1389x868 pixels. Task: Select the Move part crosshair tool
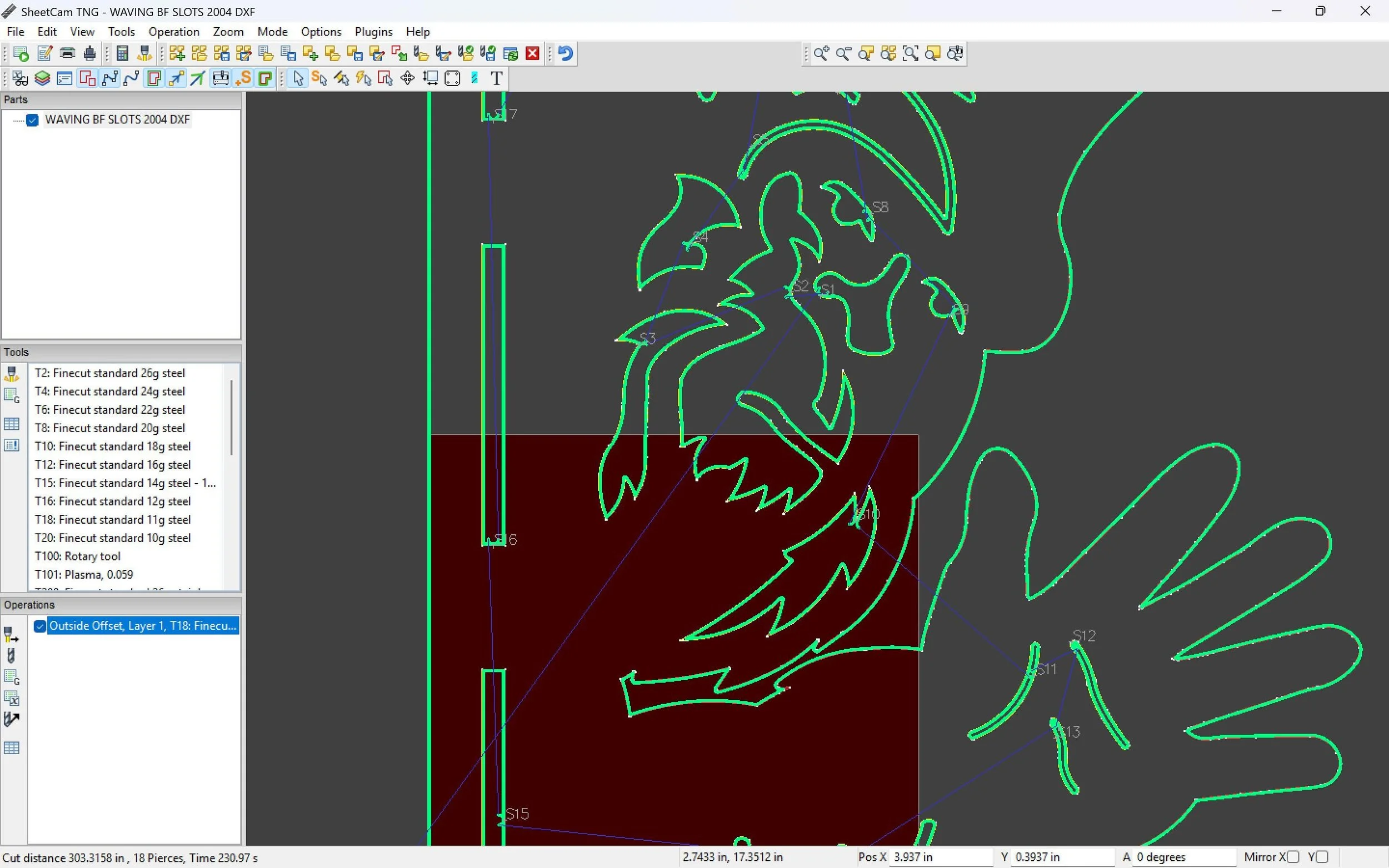coord(408,79)
